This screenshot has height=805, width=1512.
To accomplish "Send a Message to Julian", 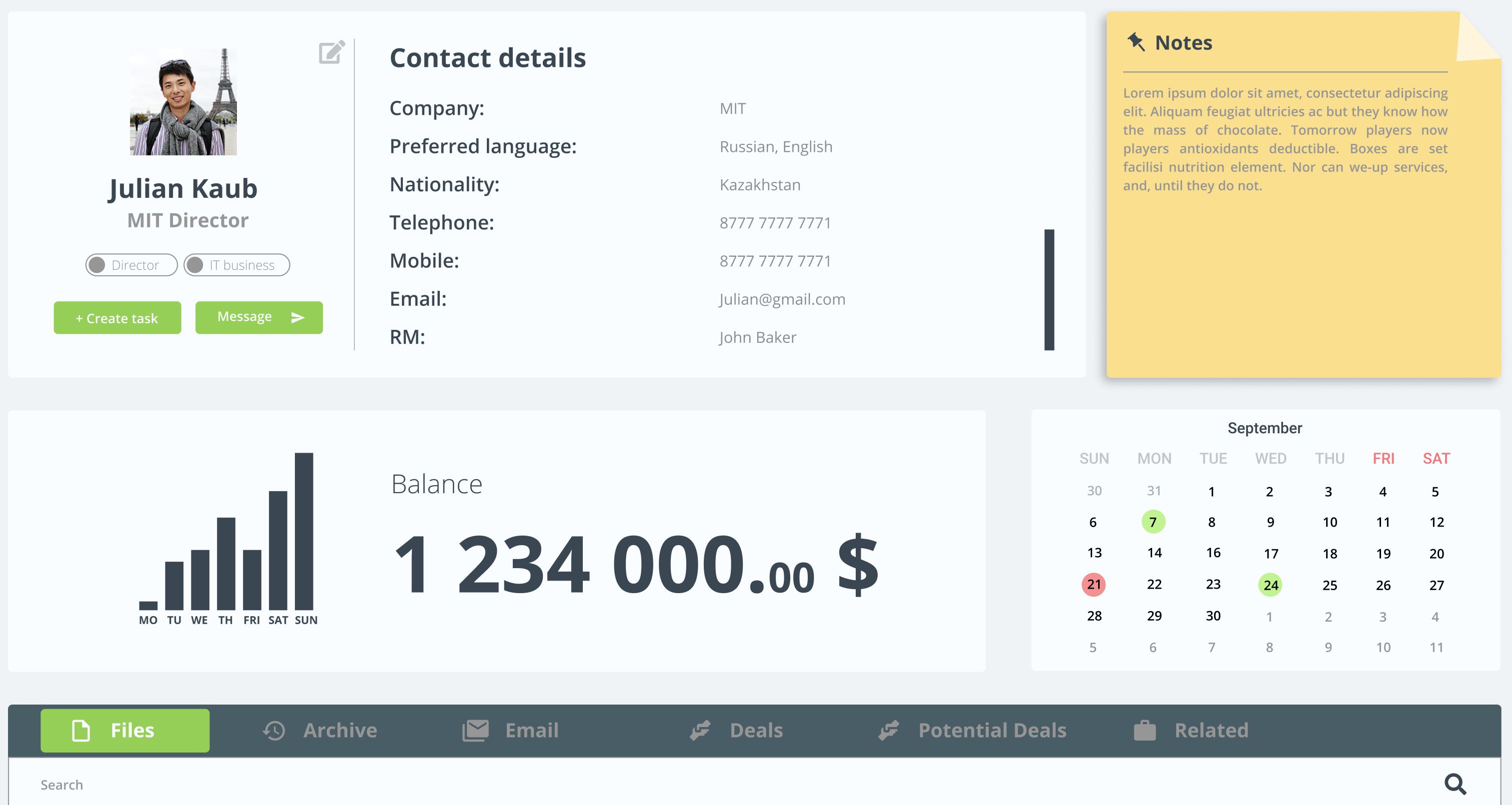I will (259, 317).
